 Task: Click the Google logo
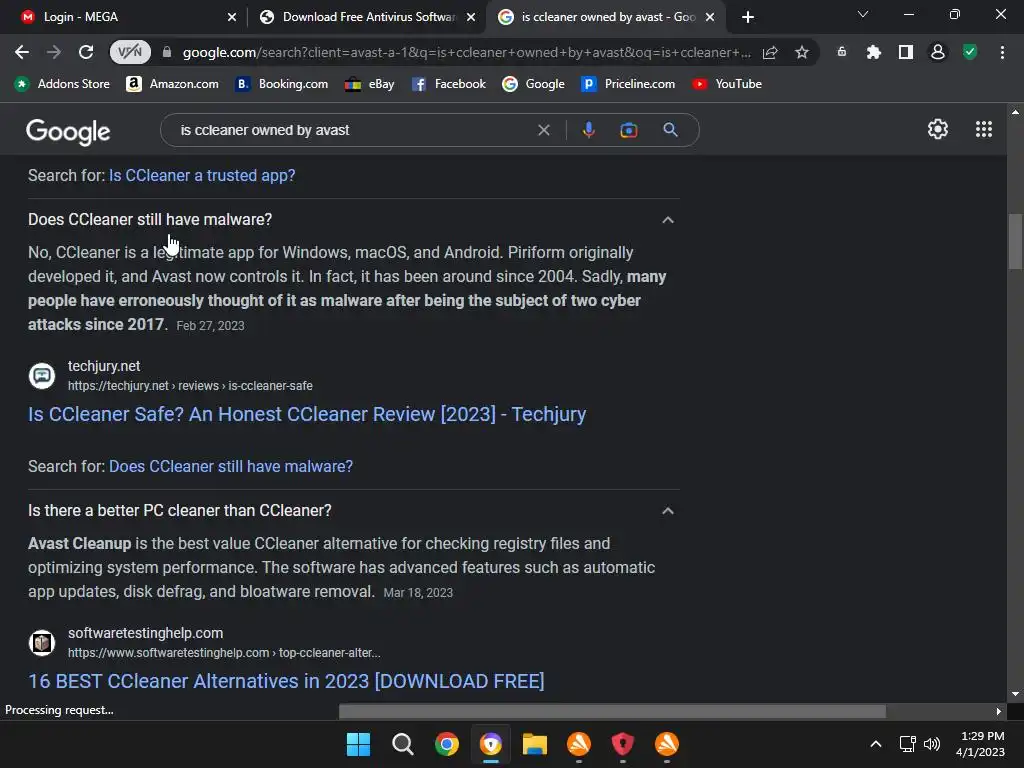[x=68, y=131]
